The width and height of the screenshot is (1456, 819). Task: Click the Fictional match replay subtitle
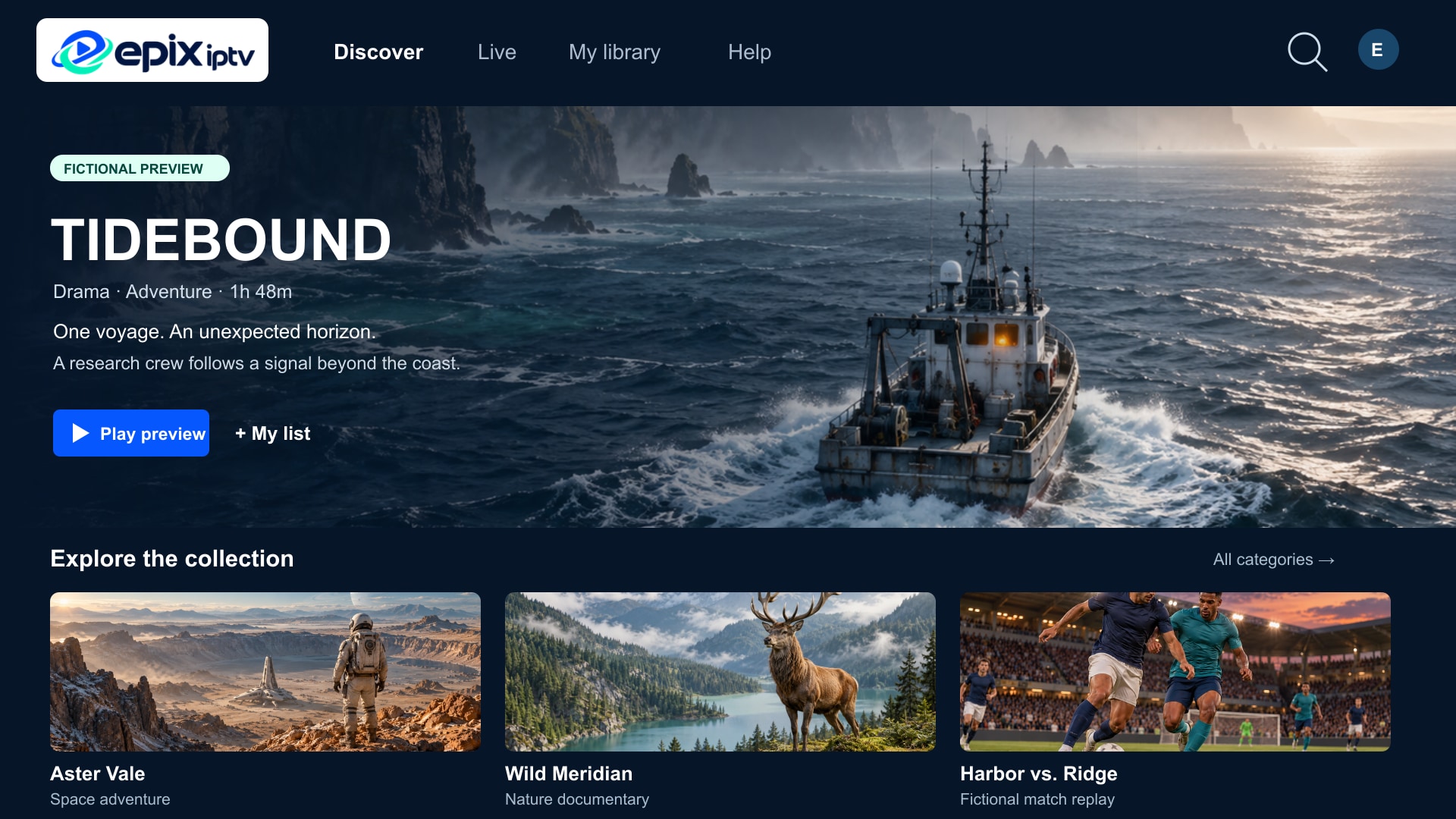[x=1037, y=799]
